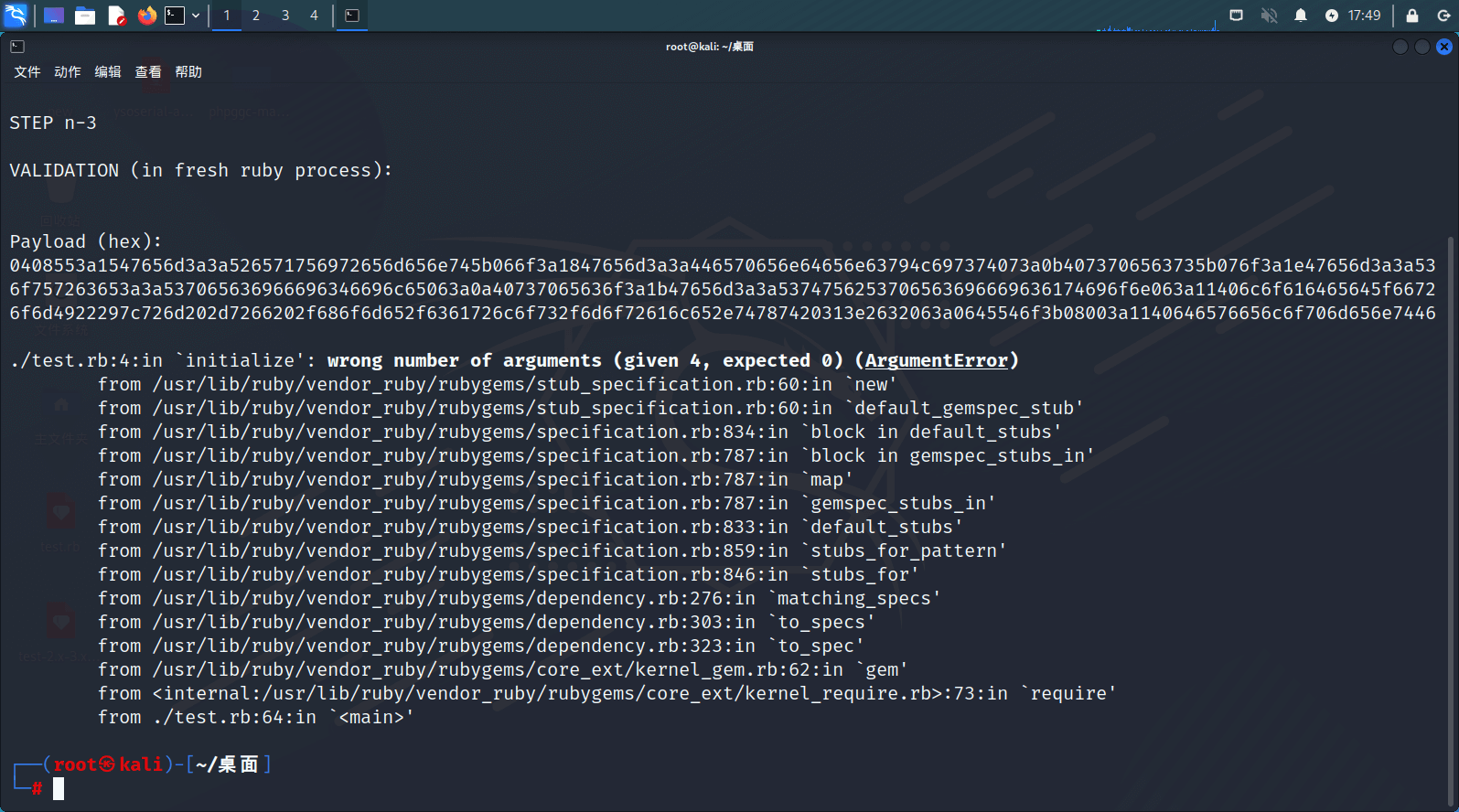Maximize the terminal window
Screen dimensions: 1459x812
1422,47
